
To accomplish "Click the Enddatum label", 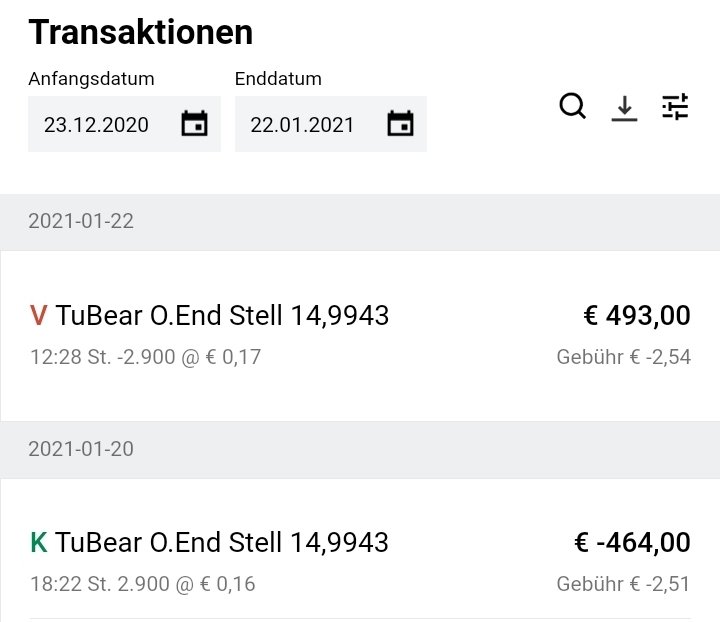I will (278, 78).
